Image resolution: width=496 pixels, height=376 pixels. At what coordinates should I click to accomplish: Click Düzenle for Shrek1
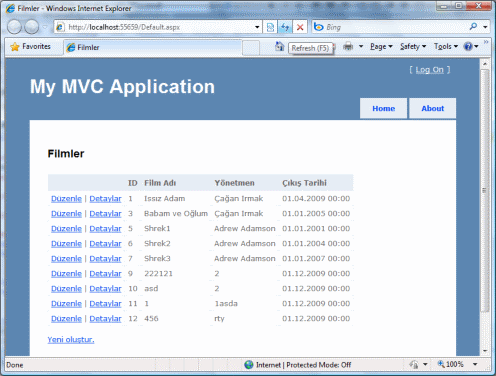pyautogui.click(x=66, y=229)
